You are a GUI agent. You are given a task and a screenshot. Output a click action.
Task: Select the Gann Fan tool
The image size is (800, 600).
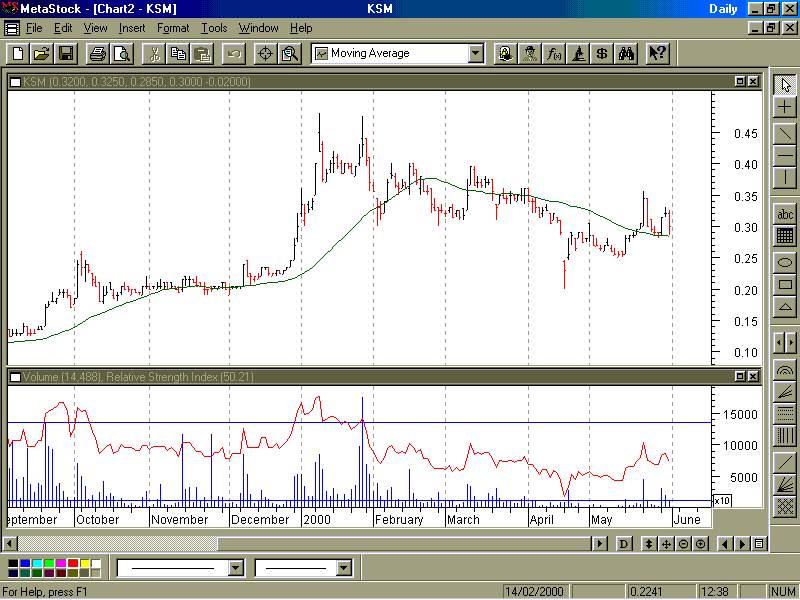click(x=785, y=484)
